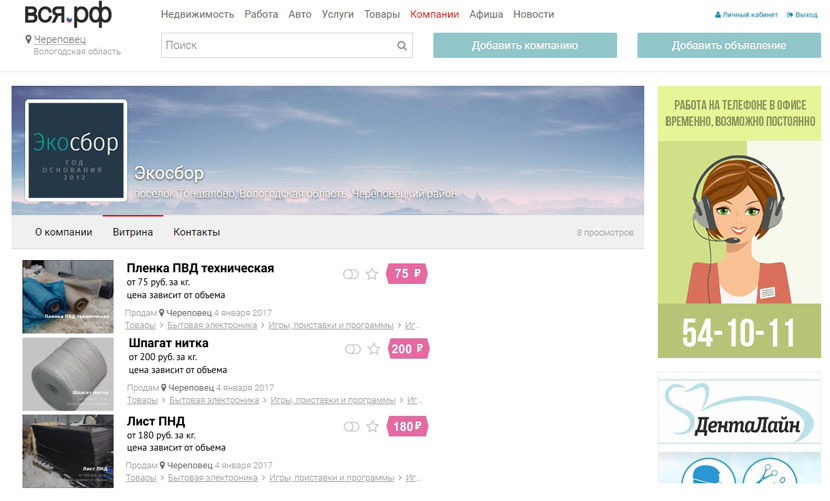
Task: Click the Вологодская область region text
Action: pyautogui.click(x=77, y=52)
